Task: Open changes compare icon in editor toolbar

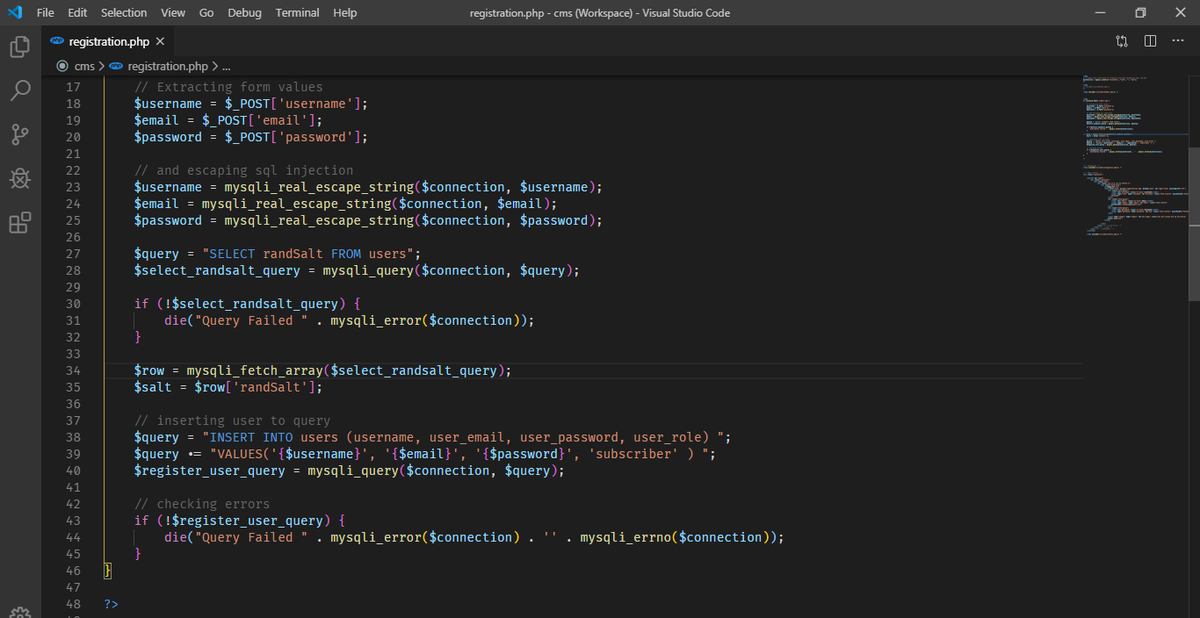Action: click(1121, 41)
